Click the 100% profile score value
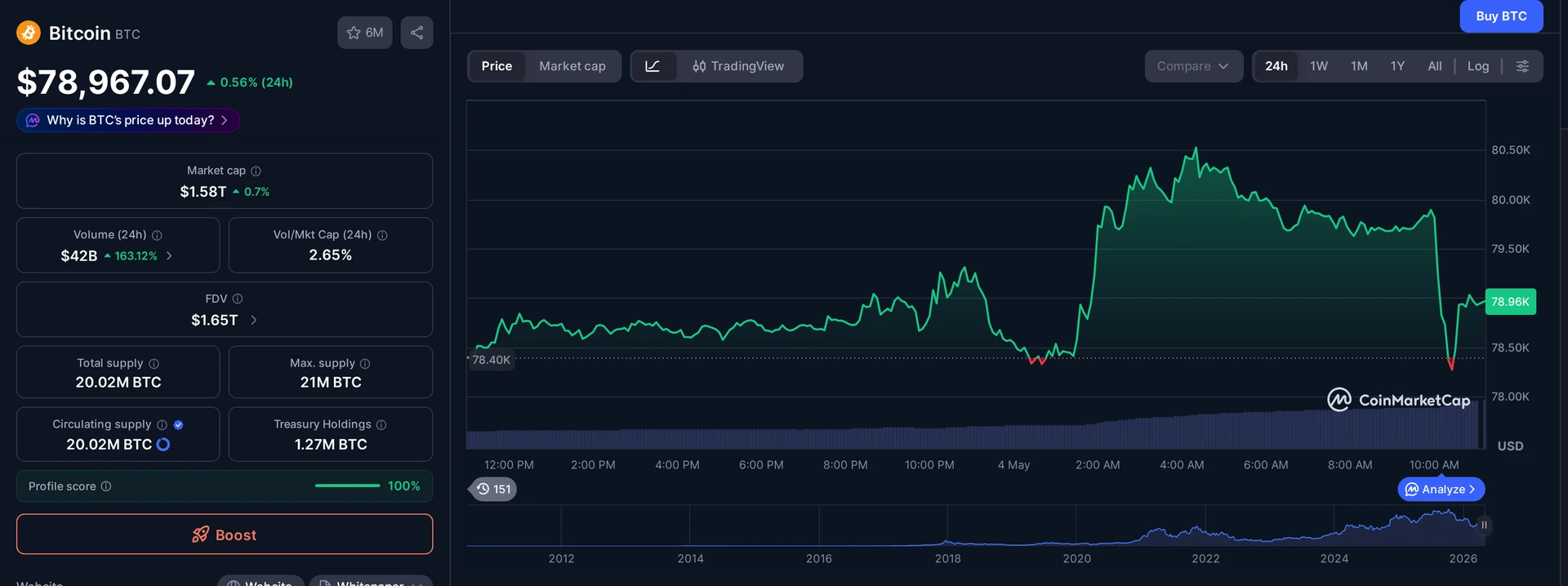 coord(403,486)
